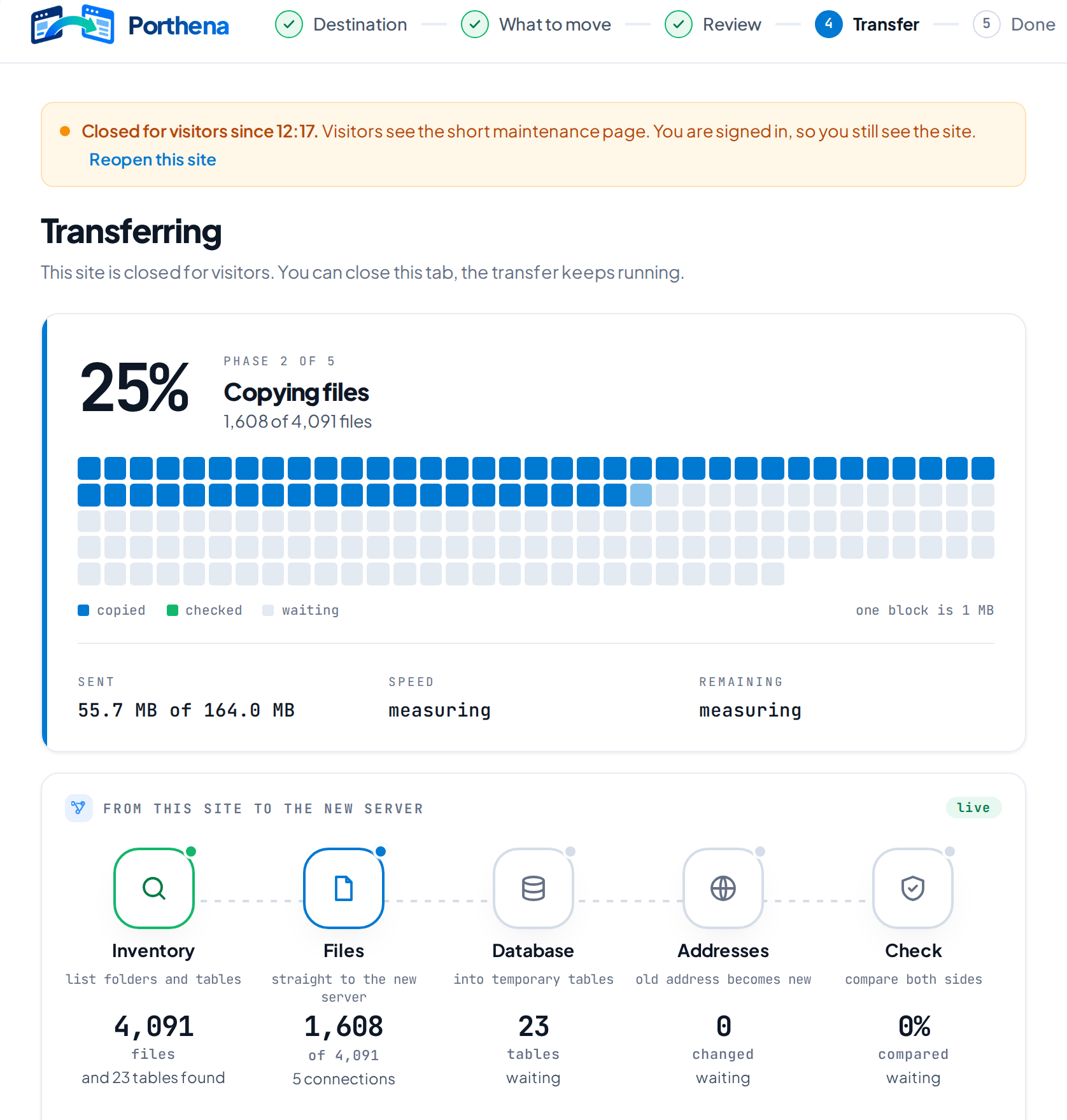Viewport: 1067px width, 1120px height.
Task: Click the Check shield icon
Action: click(x=913, y=888)
